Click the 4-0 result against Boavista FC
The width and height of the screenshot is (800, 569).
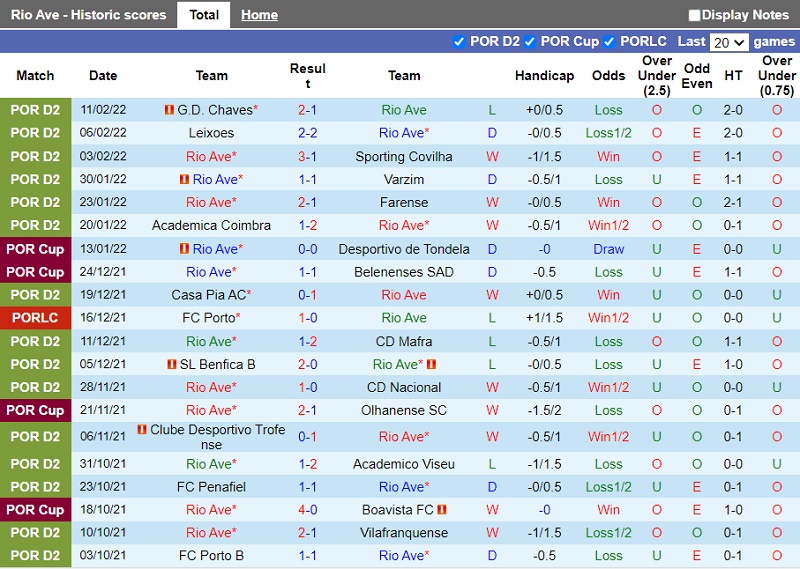coord(307,510)
